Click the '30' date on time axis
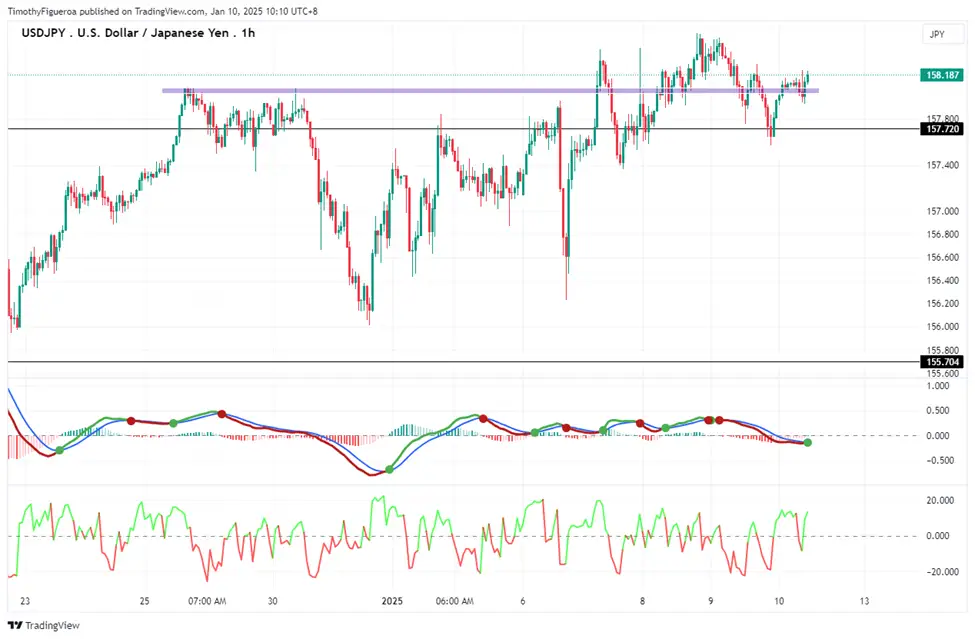This screenshot has width=975, height=639. point(272,601)
